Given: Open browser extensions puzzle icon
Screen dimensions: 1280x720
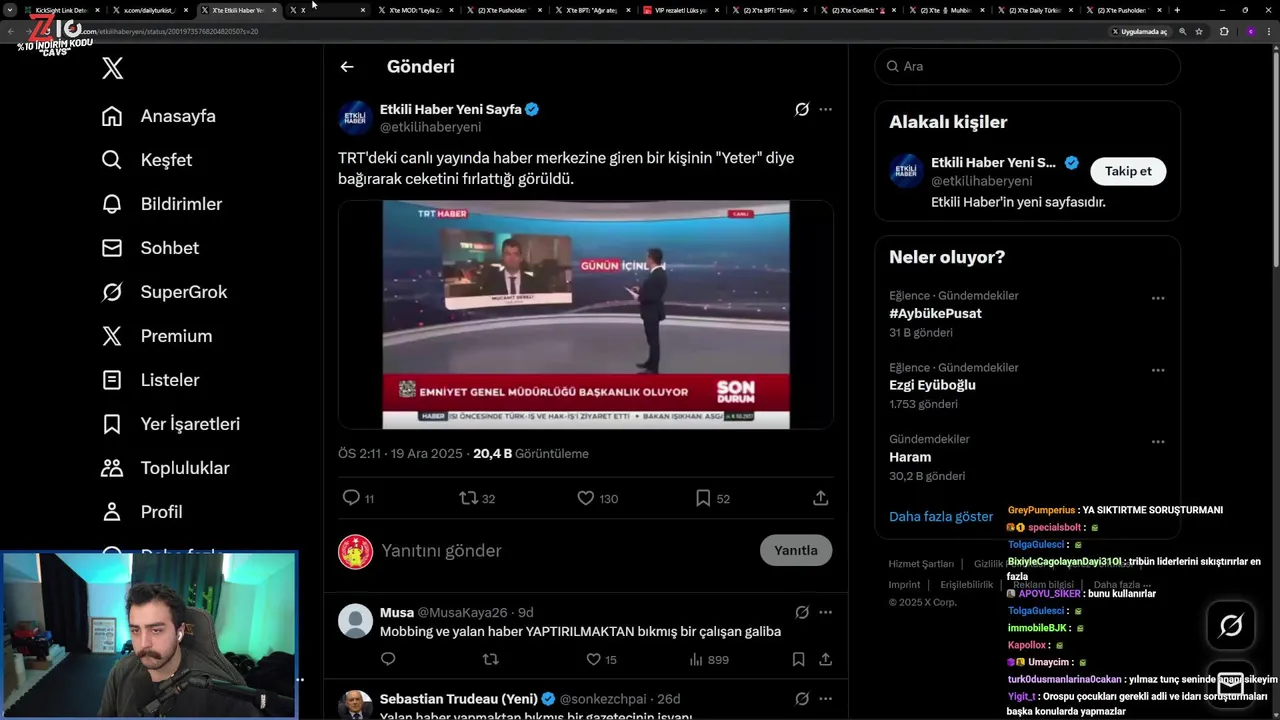Looking at the screenshot, I should [1224, 31].
